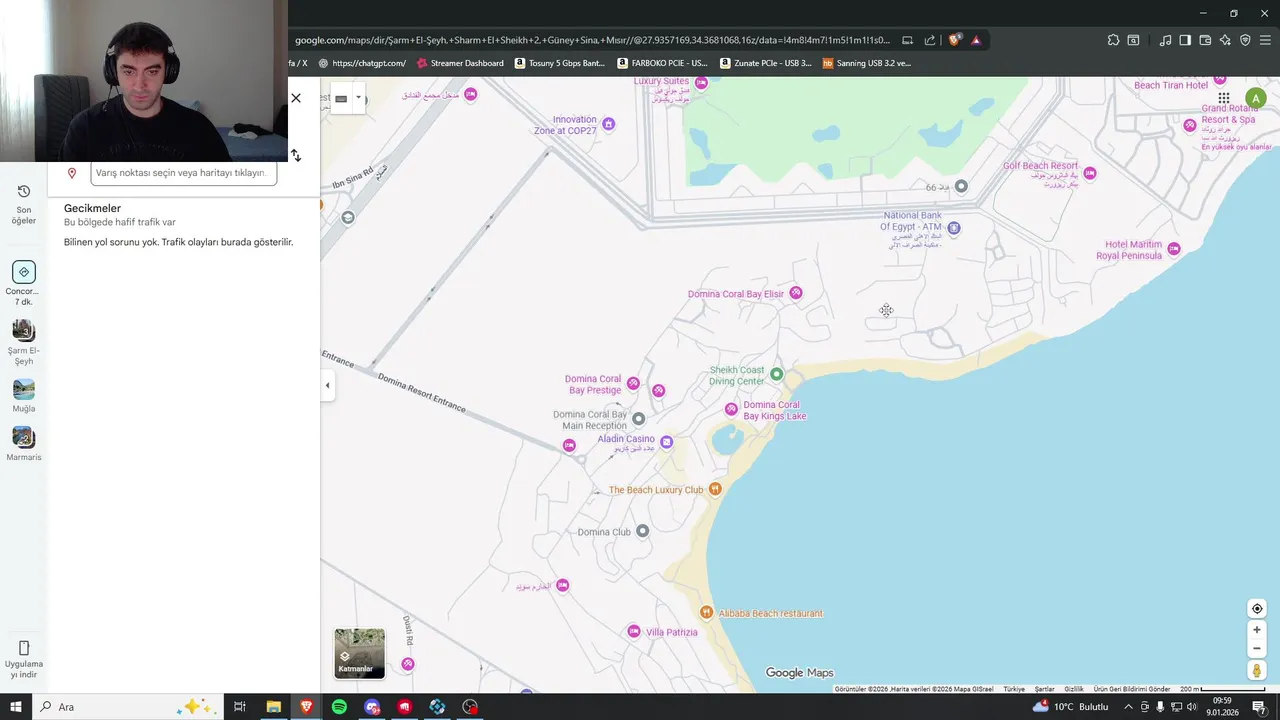This screenshot has width=1280, height=720.
Task: Click the Domina Club marker
Action: coord(643,531)
